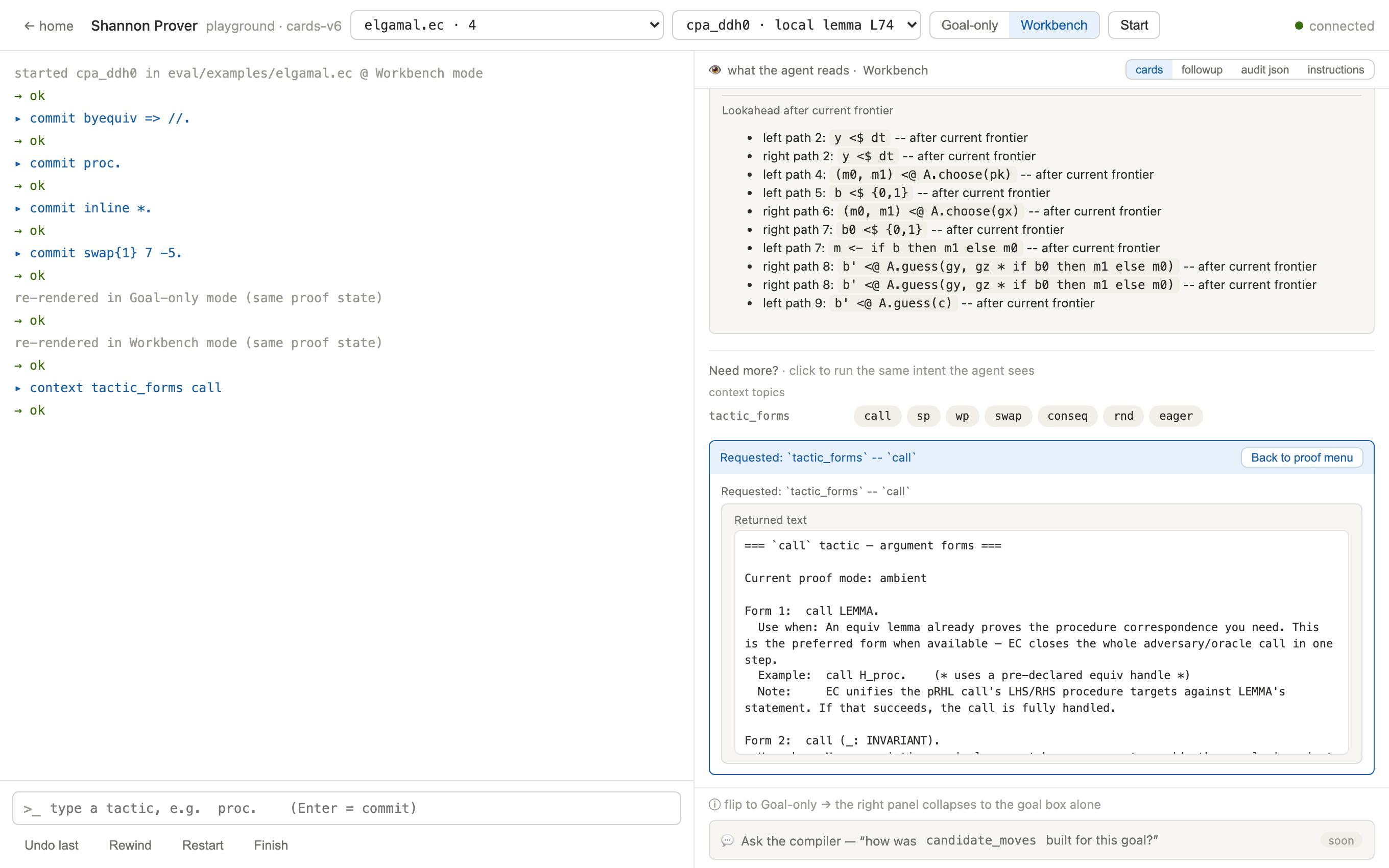This screenshot has height=868, width=1389.
Task: Click 'Lookahead after current frontier' heading
Action: tap(807, 110)
